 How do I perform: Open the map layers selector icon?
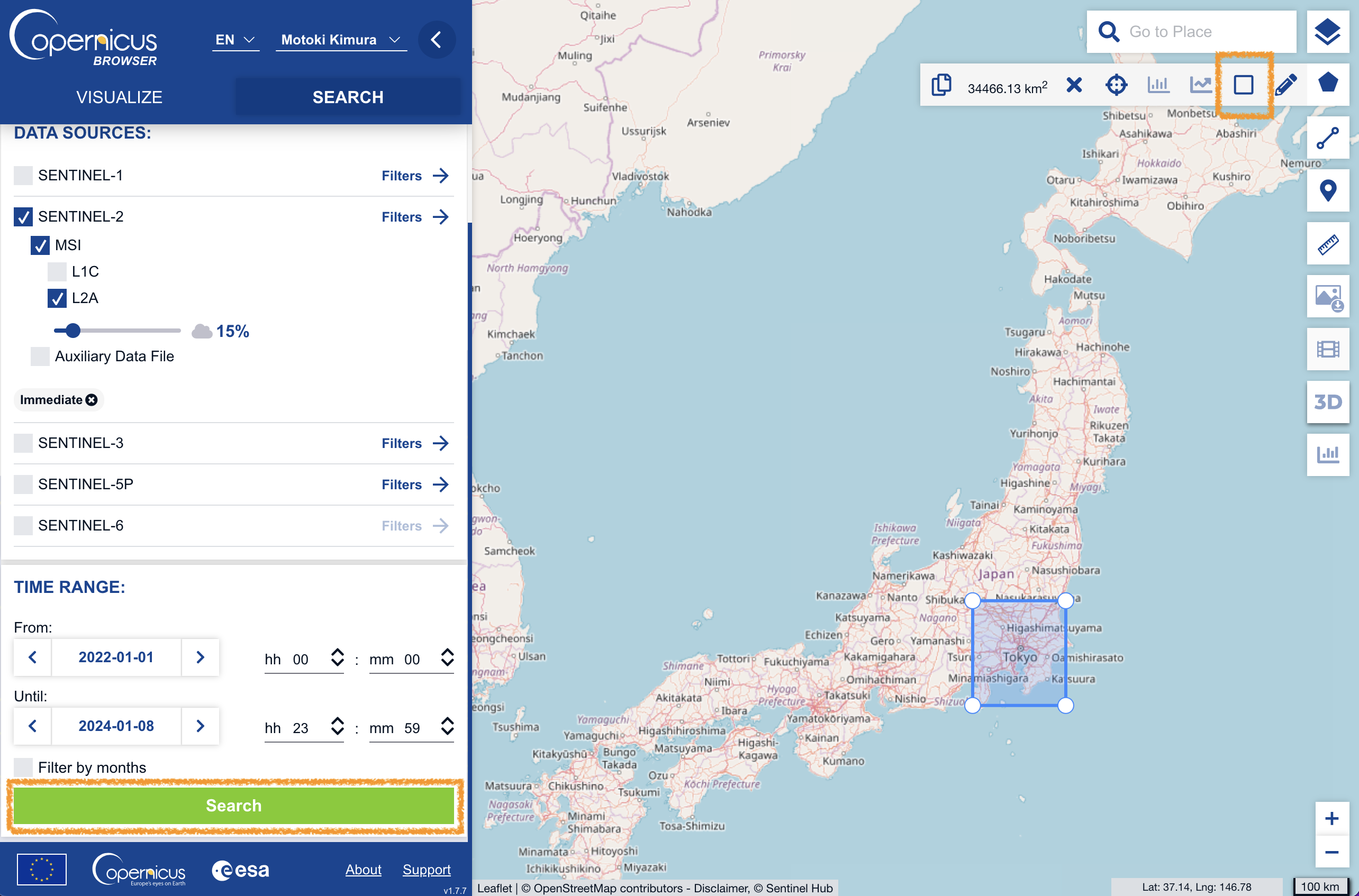click(1327, 32)
